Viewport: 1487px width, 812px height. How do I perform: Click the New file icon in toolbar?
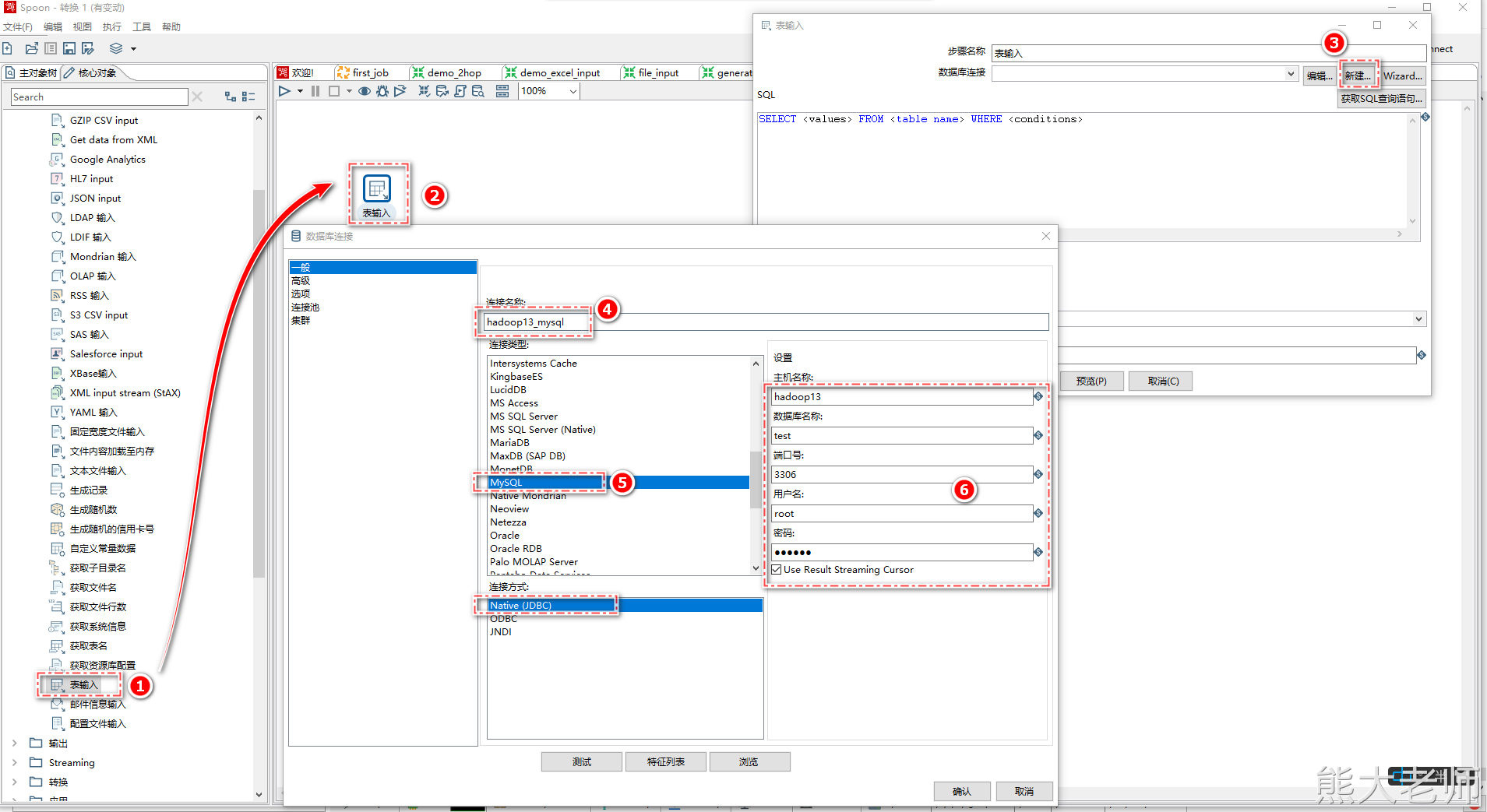point(8,48)
